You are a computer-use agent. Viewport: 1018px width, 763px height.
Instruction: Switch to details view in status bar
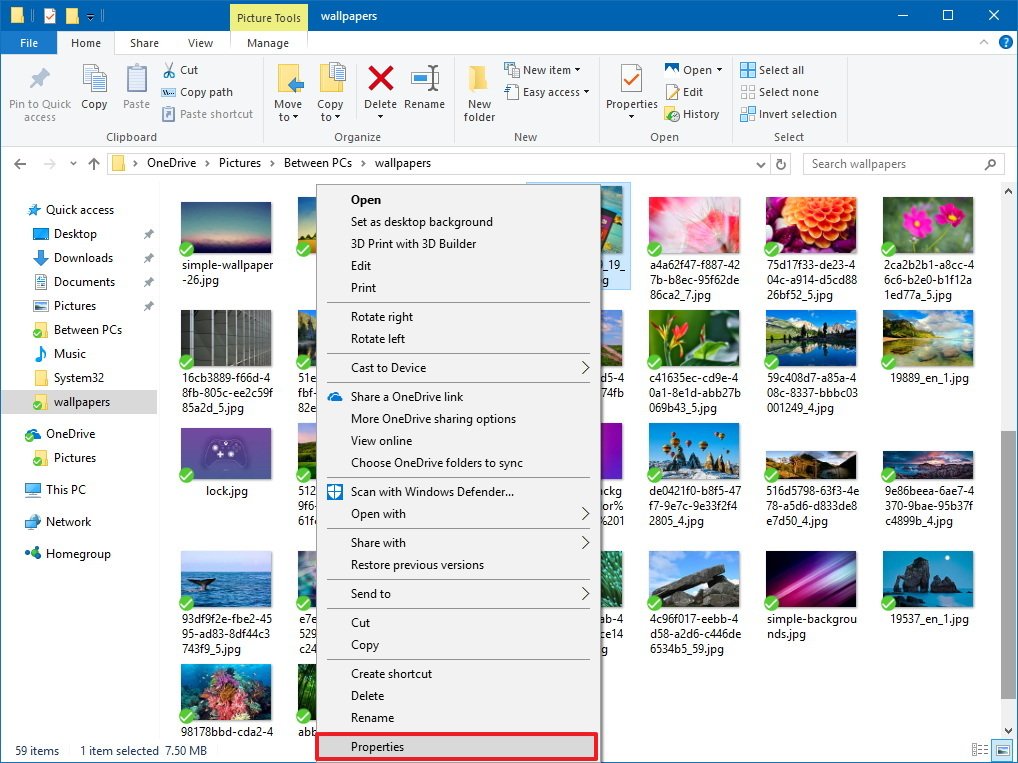tap(980, 750)
